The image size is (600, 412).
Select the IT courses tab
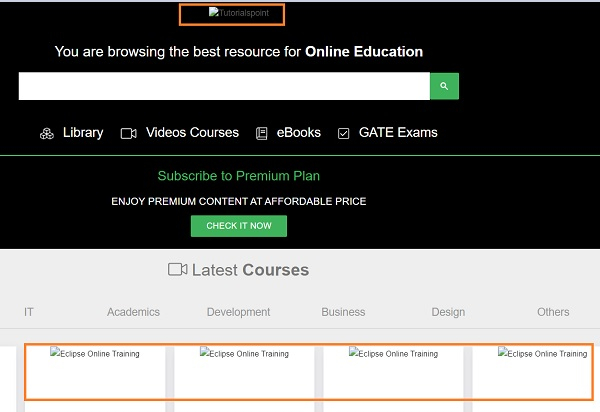click(x=29, y=312)
